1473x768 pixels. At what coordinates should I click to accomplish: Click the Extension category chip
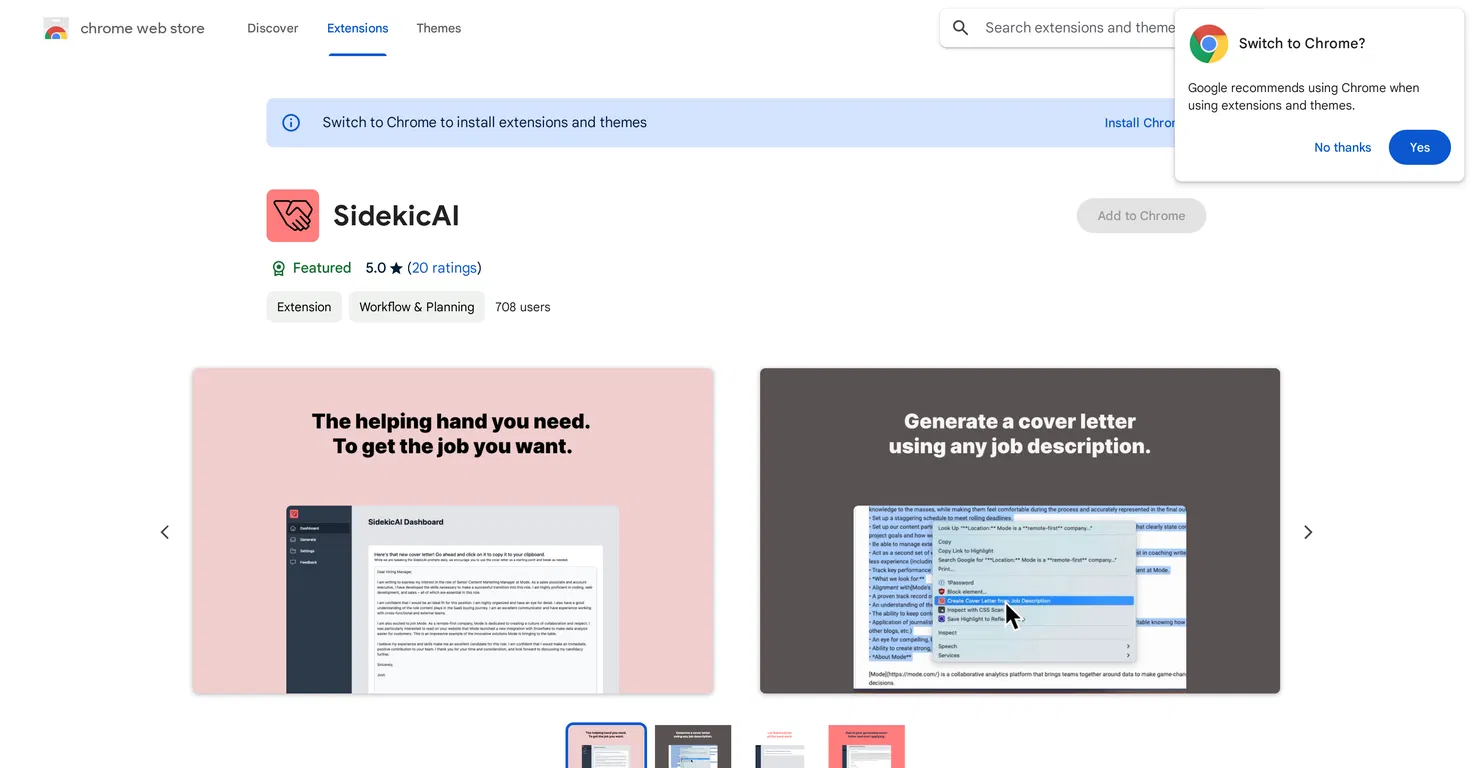tap(304, 307)
